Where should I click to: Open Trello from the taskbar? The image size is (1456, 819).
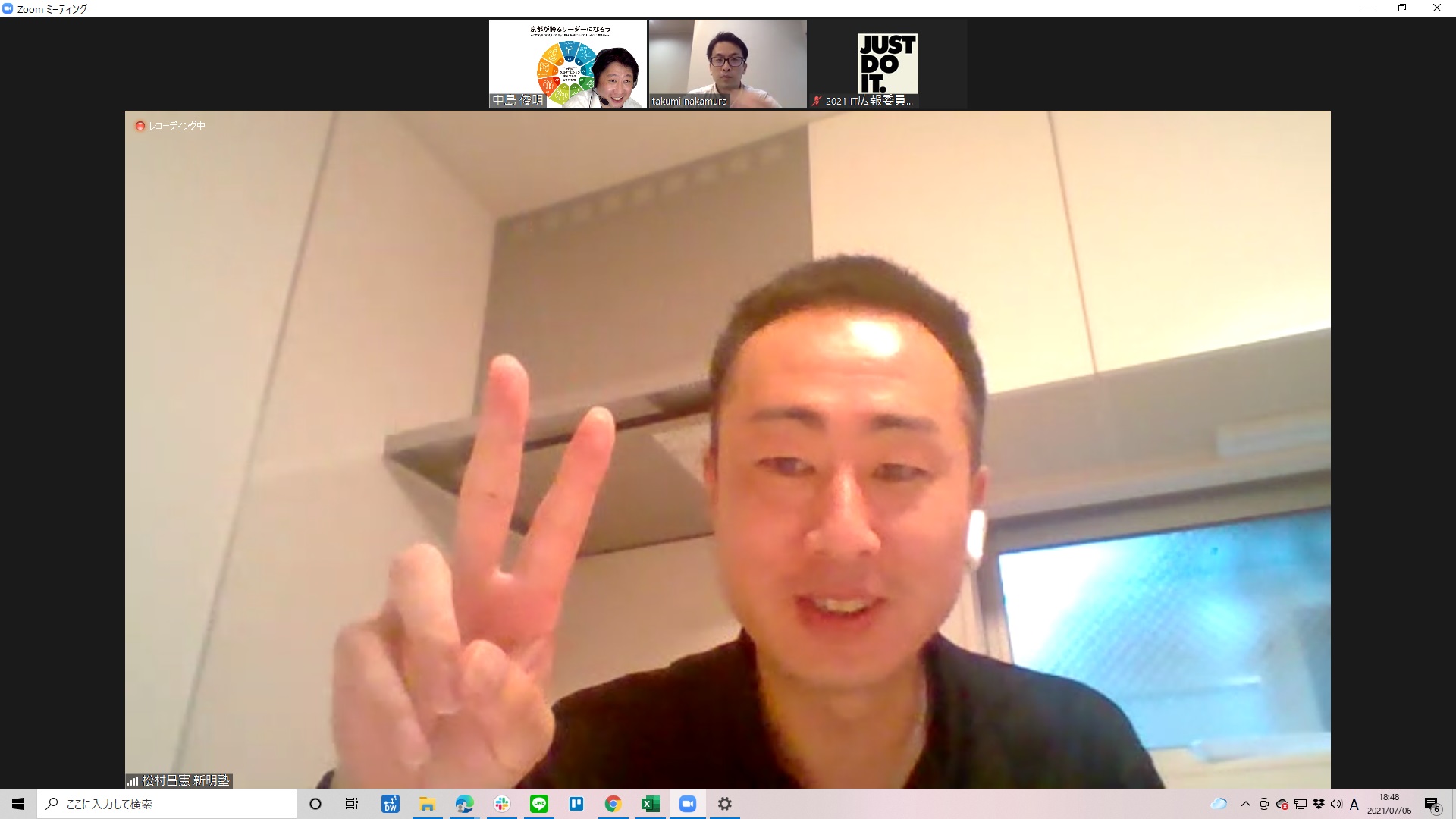coord(576,804)
